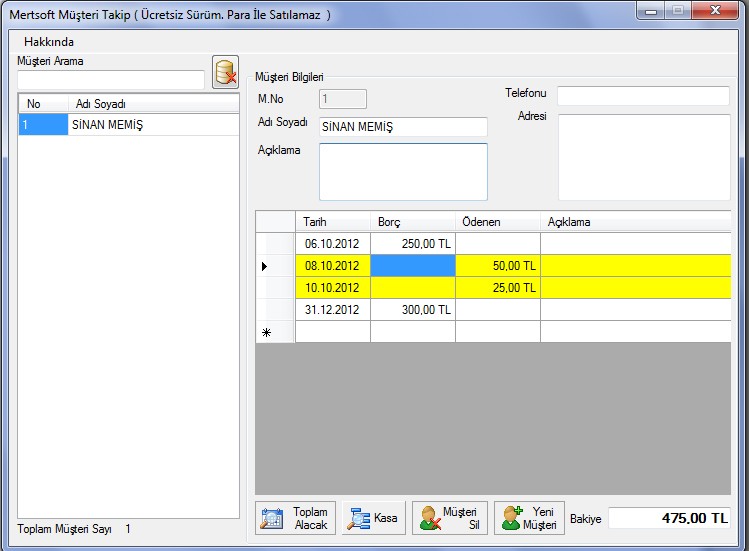Click the Tarih column header
The image size is (749, 551).
333,222
